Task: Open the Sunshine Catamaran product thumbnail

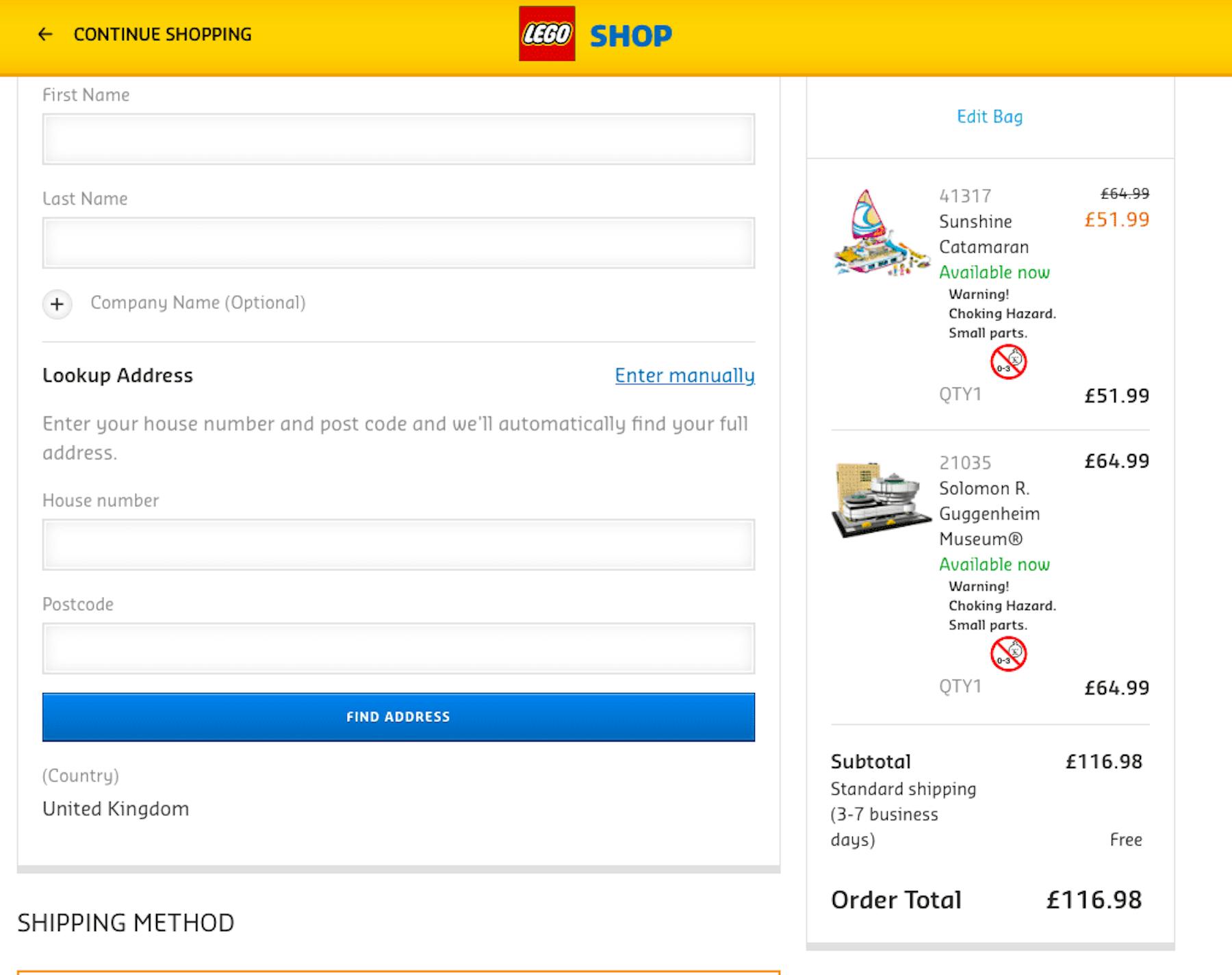Action: [882, 233]
